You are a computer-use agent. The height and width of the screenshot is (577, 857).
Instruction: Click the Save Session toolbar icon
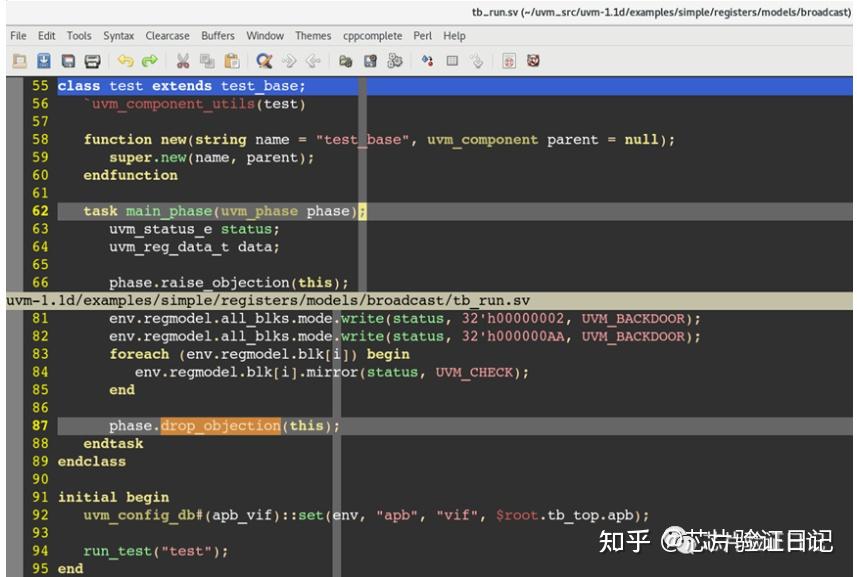point(371,61)
